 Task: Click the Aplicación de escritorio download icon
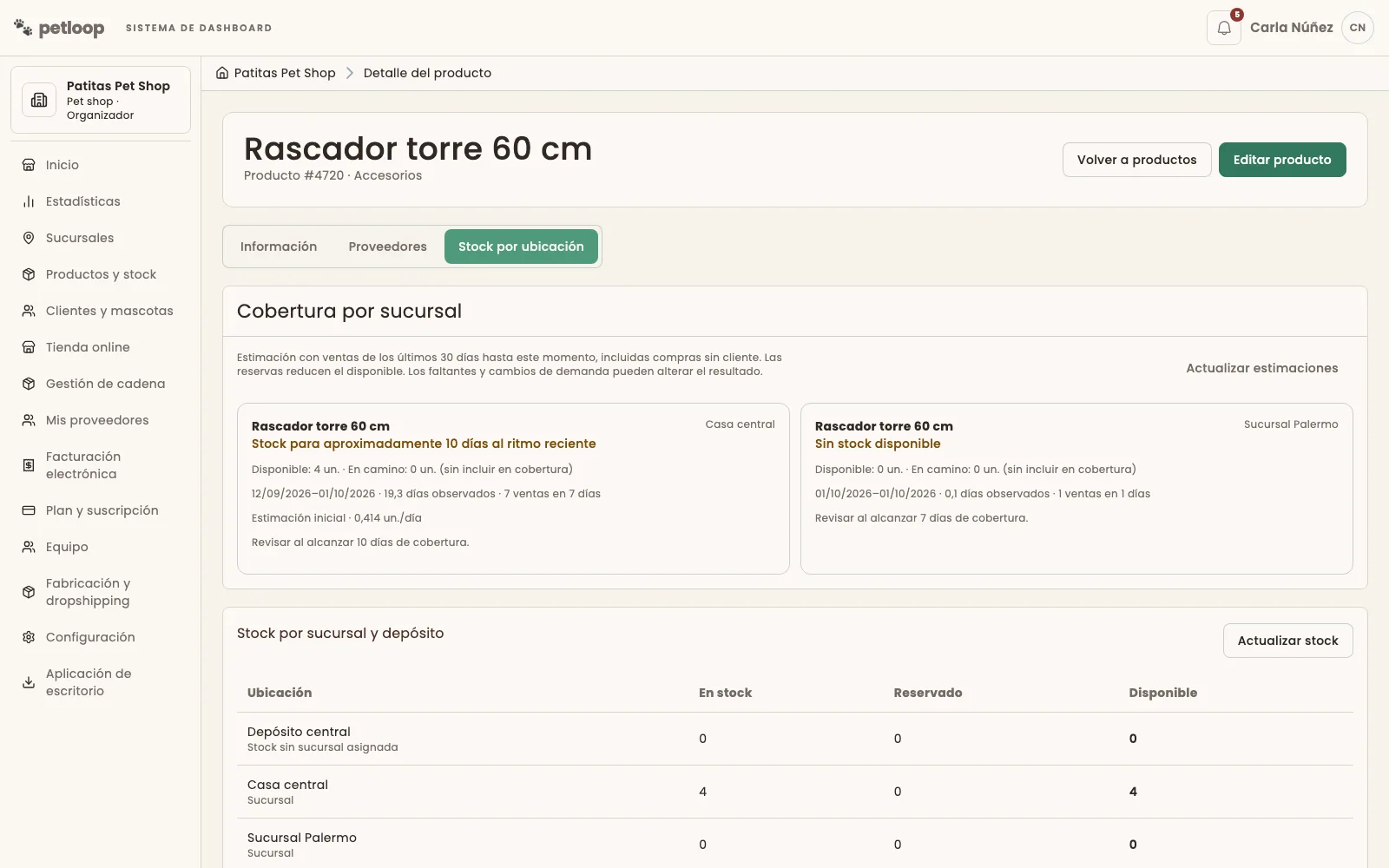[29, 682]
